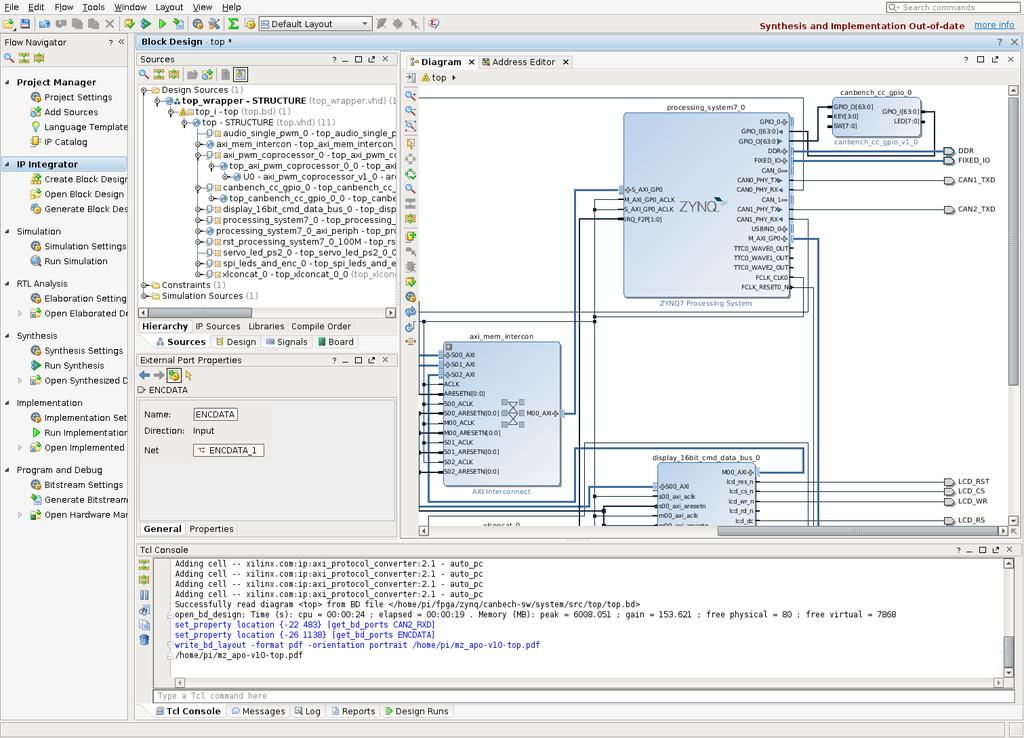The image size is (1024, 738).
Task: Open the File menu
Action: 11,7
